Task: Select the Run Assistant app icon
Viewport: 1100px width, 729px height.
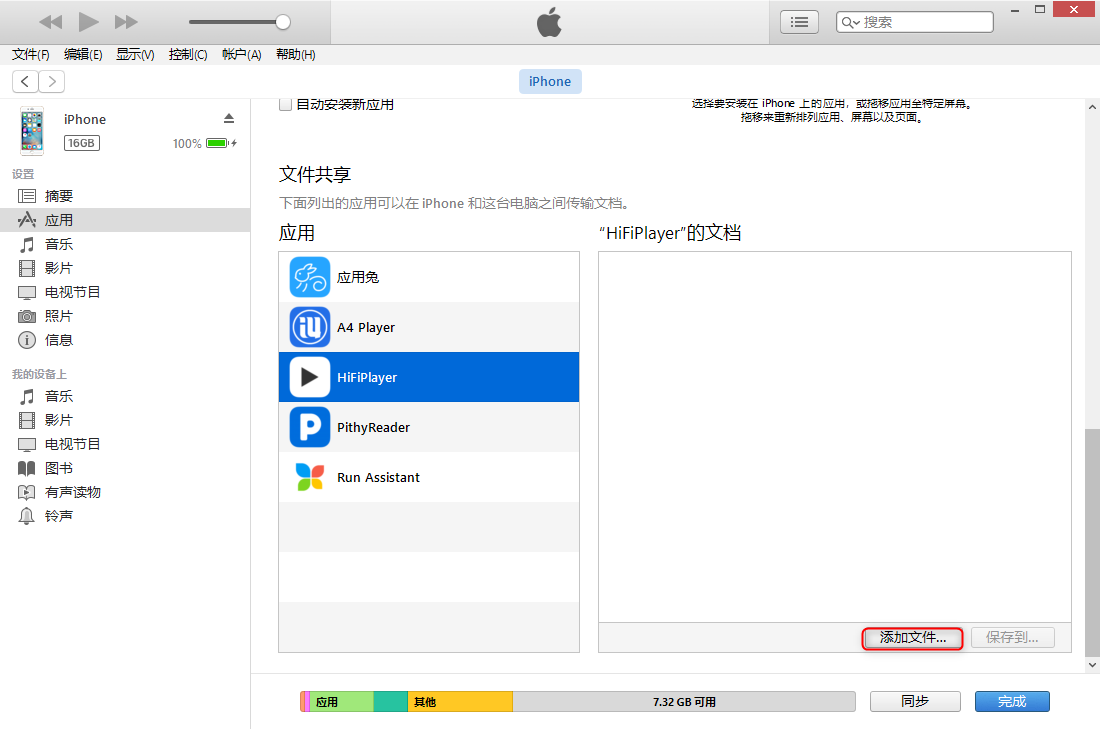Action: point(309,477)
